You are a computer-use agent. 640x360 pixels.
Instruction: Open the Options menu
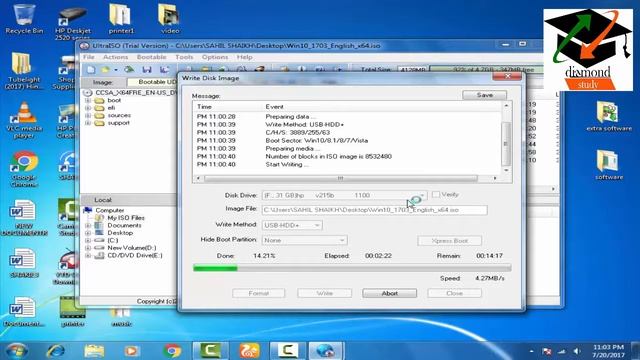(x=215, y=57)
